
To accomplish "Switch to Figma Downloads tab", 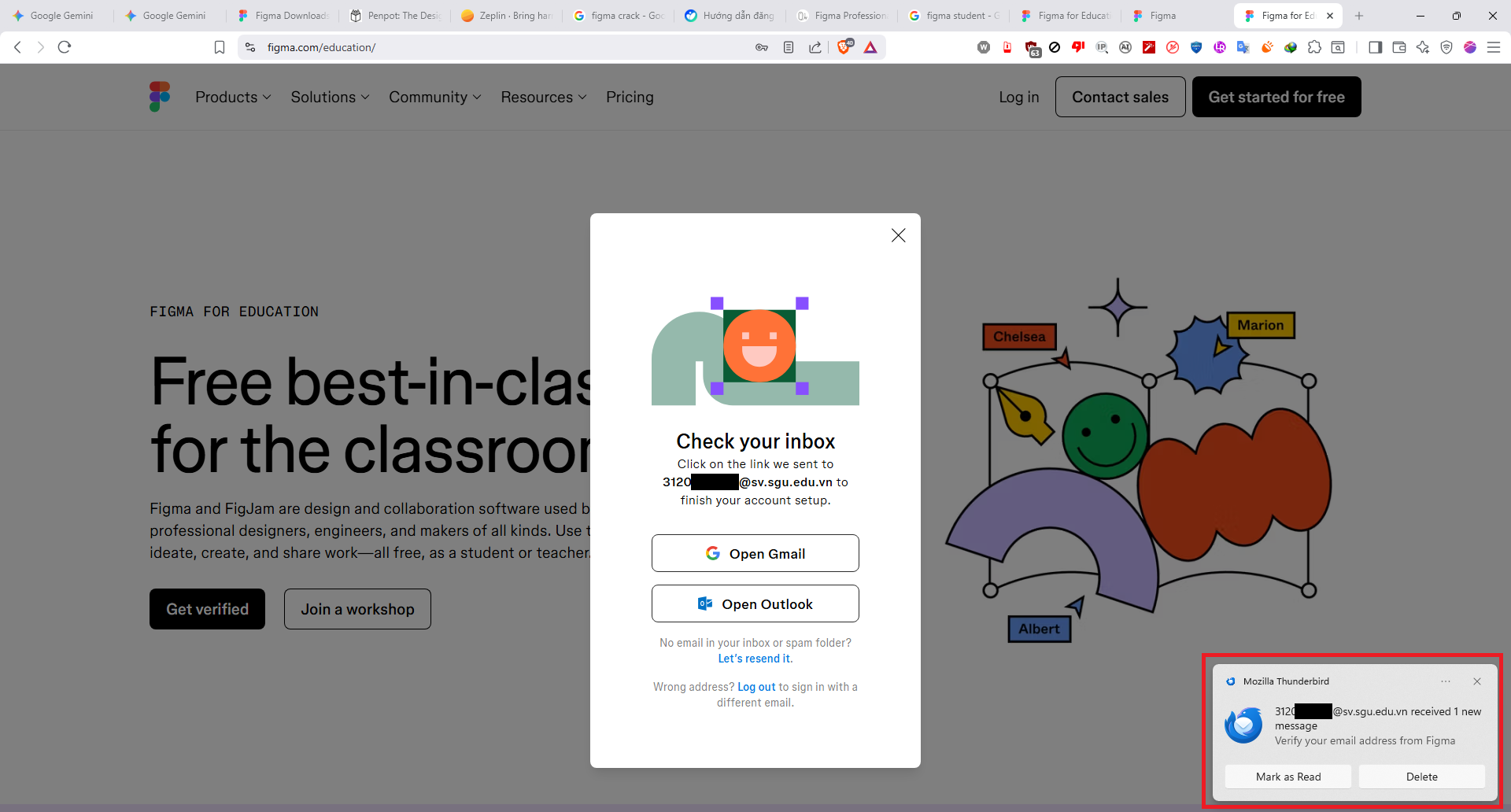I will pyautogui.click(x=285, y=16).
